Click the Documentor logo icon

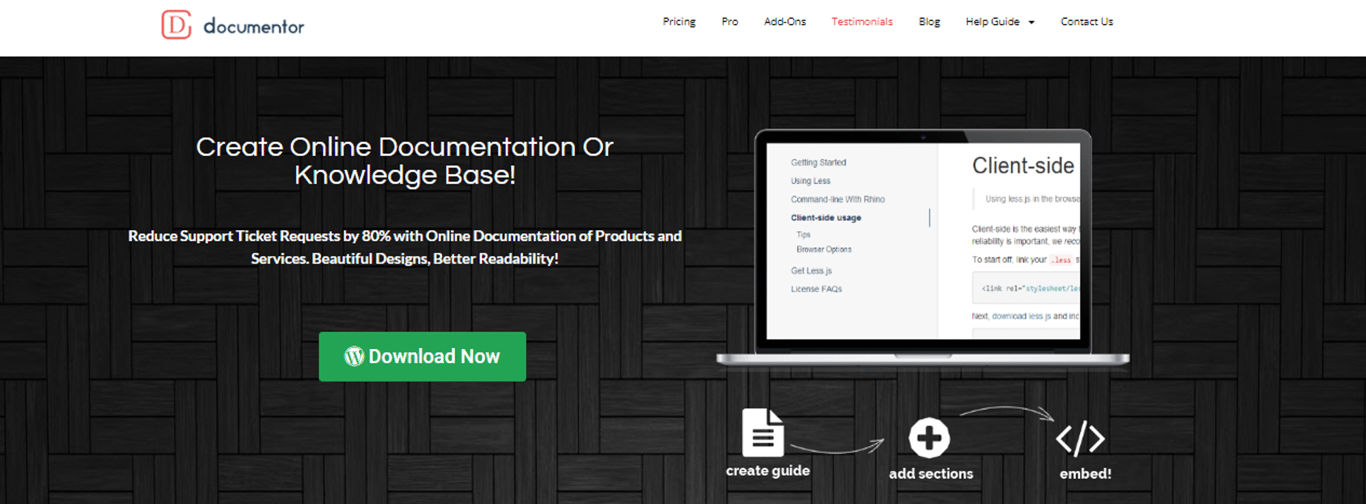click(x=176, y=25)
